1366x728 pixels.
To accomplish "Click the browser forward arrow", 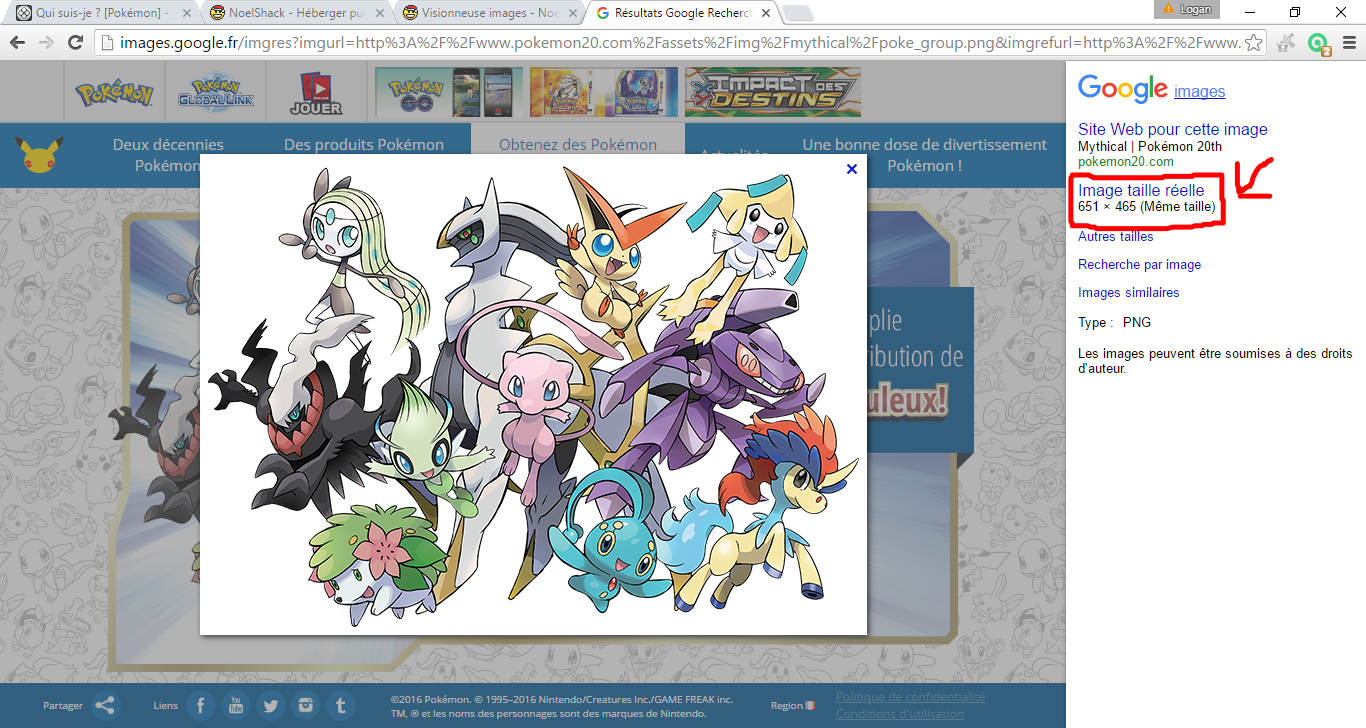I will tap(46, 43).
